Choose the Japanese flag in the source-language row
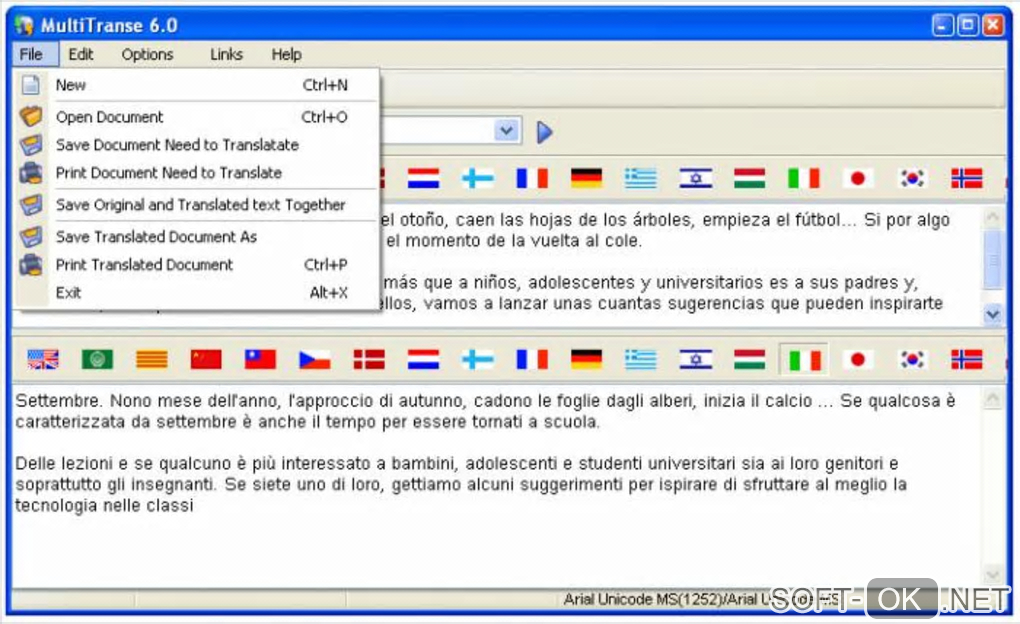 point(858,178)
